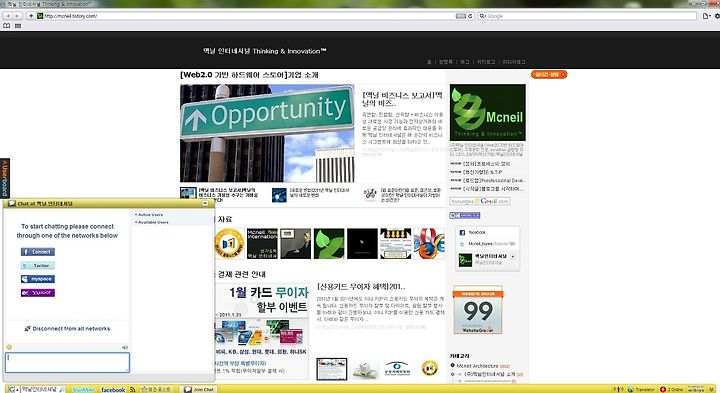The image size is (720, 393).
Task: Click the Gmail address badge
Action: (x=480, y=201)
